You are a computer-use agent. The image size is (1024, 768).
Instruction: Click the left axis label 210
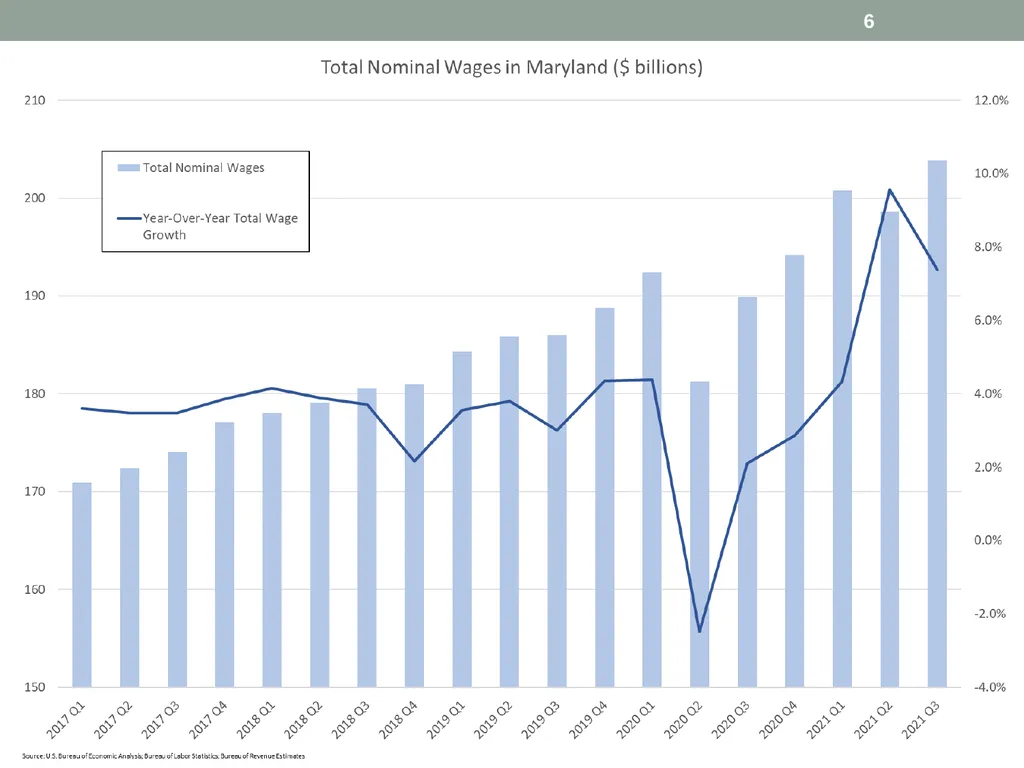click(35, 100)
